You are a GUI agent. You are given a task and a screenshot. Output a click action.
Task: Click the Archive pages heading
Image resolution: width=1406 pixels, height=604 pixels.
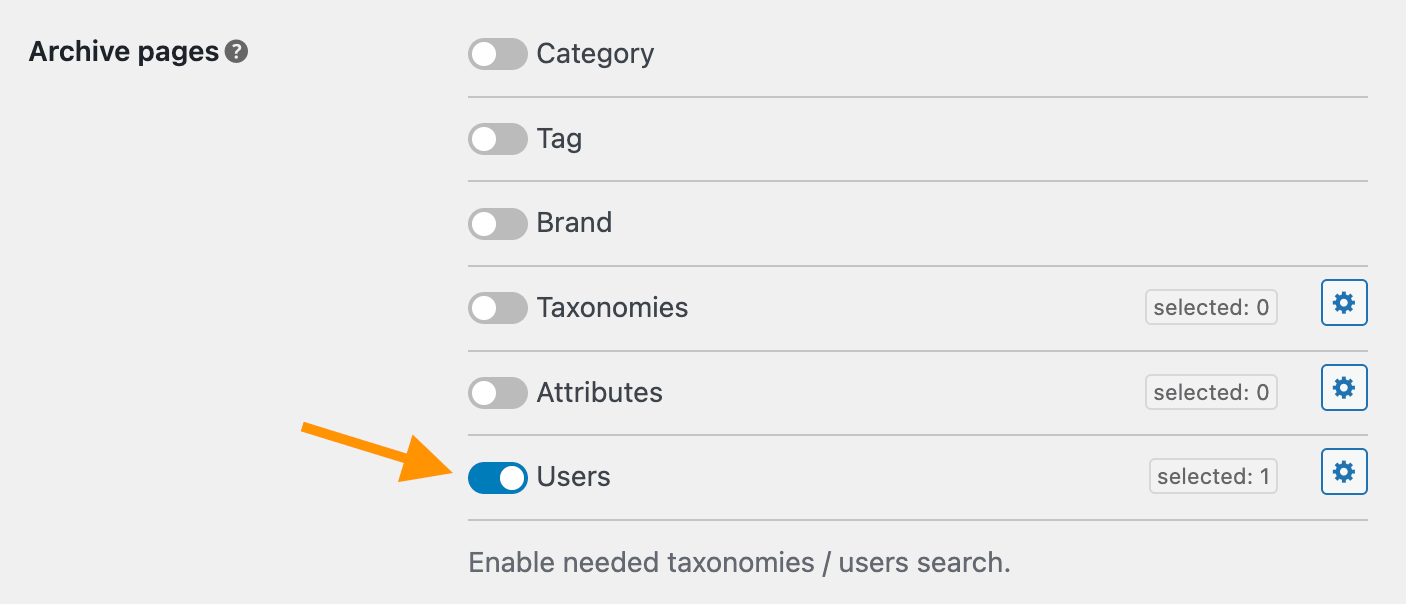(x=124, y=52)
